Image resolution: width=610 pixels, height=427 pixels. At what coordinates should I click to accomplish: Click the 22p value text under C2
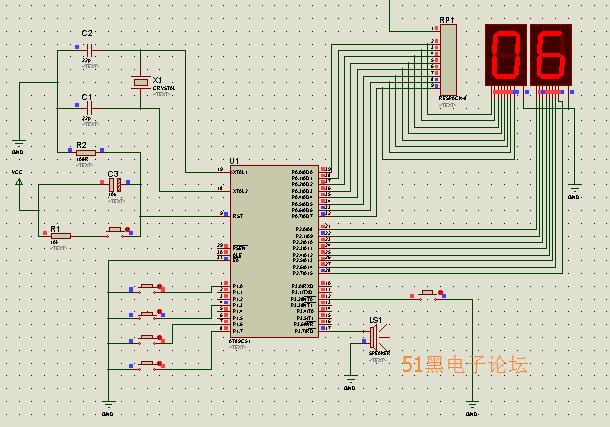86,61
